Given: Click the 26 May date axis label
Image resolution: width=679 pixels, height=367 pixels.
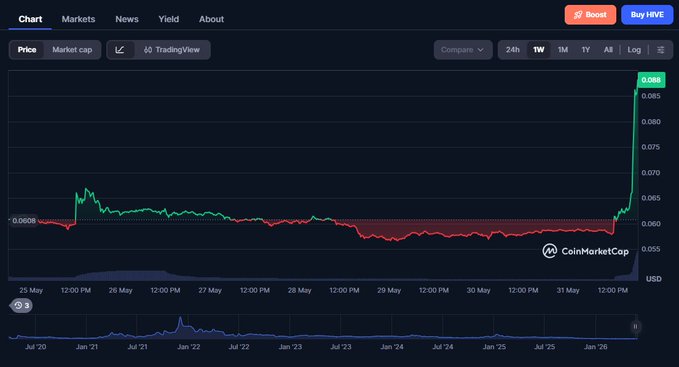Looking at the screenshot, I should (120, 290).
